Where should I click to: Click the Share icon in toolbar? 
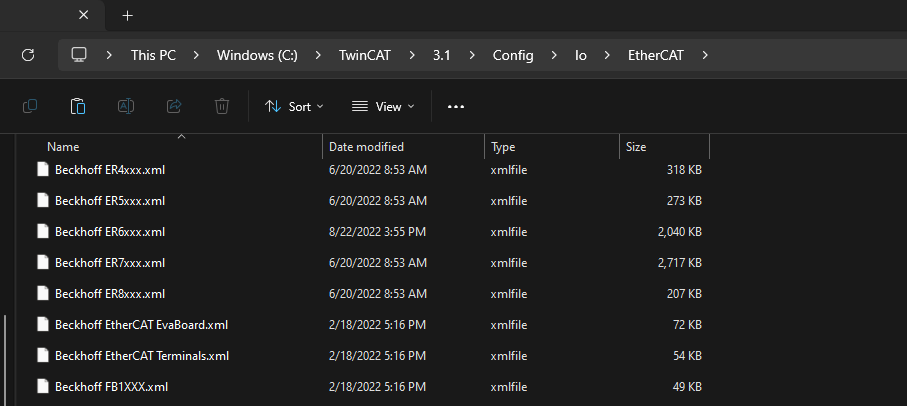coord(174,106)
